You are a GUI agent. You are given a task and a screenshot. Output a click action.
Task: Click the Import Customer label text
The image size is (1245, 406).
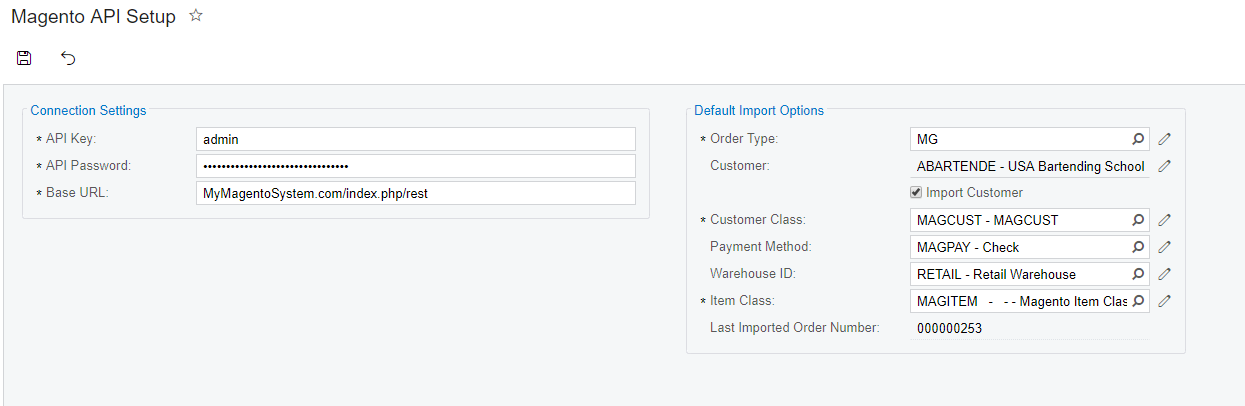point(975,193)
